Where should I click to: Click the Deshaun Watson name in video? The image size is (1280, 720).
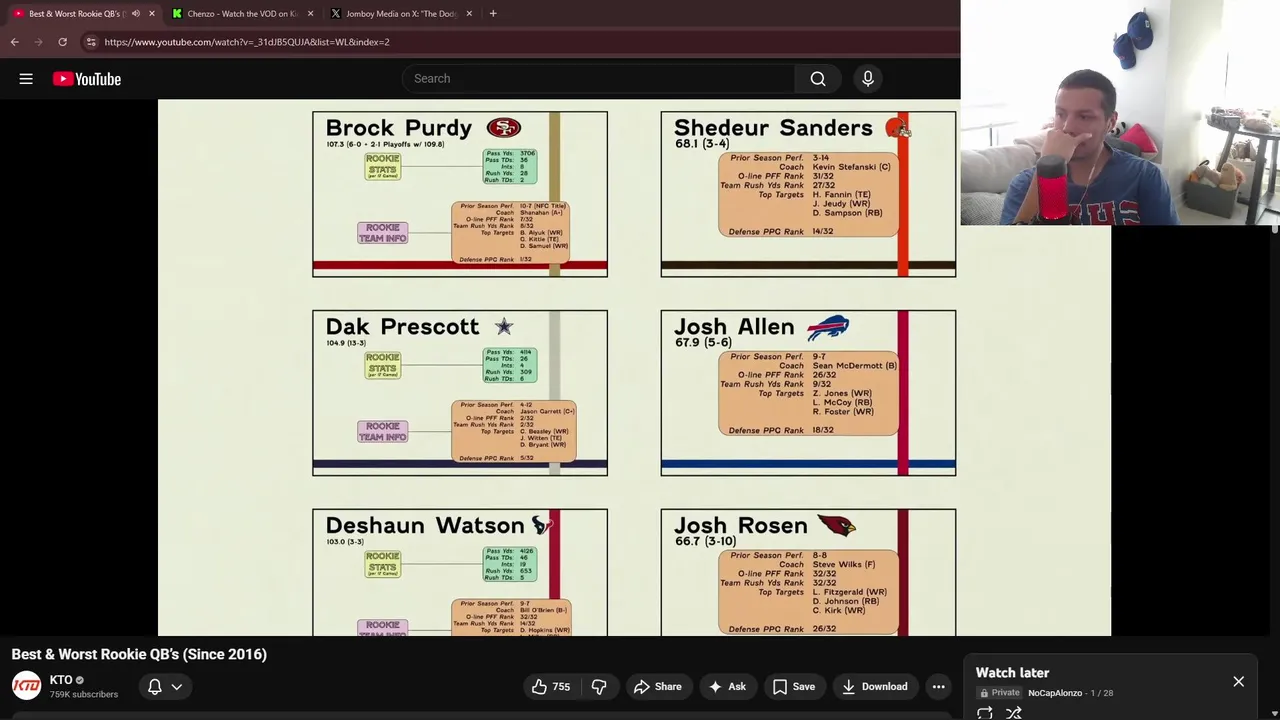click(x=425, y=526)
